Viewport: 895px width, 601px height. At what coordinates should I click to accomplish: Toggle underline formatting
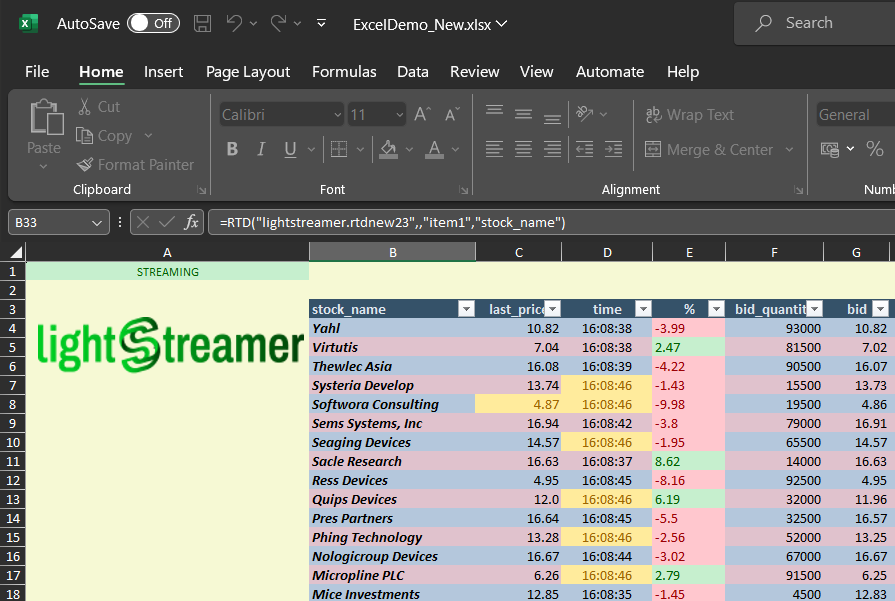tap(290, 149)
